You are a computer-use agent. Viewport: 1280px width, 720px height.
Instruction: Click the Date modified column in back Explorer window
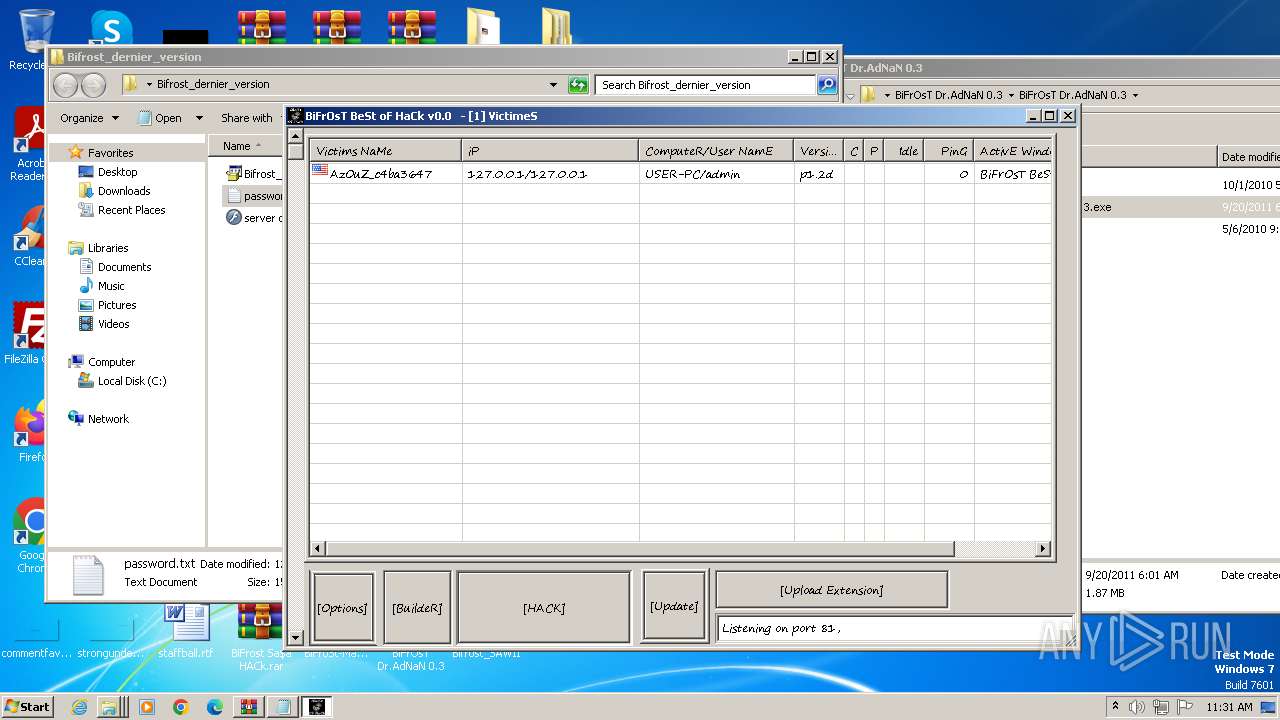(x=1248, y=157)
